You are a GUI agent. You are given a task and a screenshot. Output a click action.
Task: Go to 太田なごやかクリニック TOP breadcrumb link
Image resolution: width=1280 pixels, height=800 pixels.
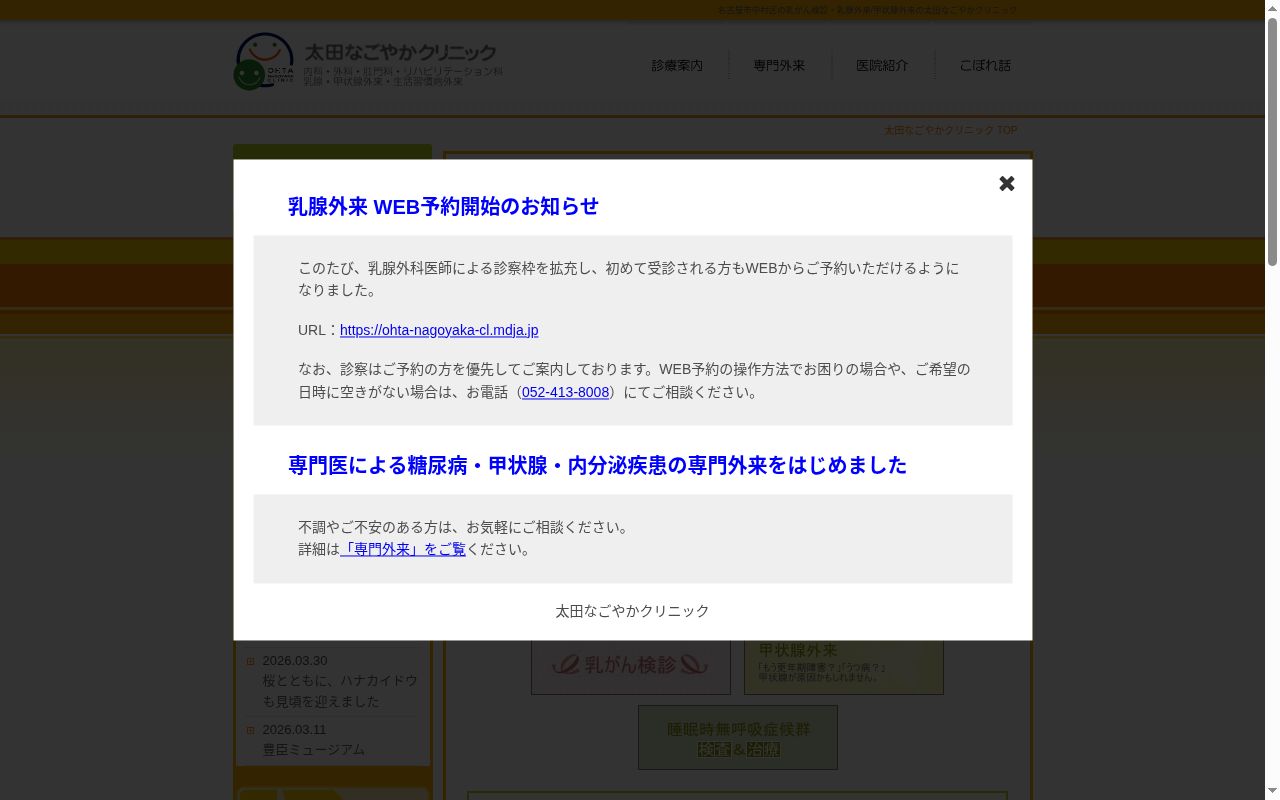click(950, 130)
